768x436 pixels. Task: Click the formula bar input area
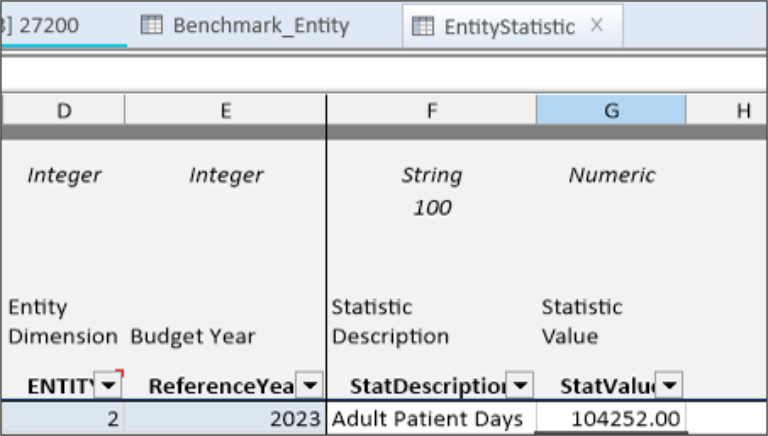(384, 73)
